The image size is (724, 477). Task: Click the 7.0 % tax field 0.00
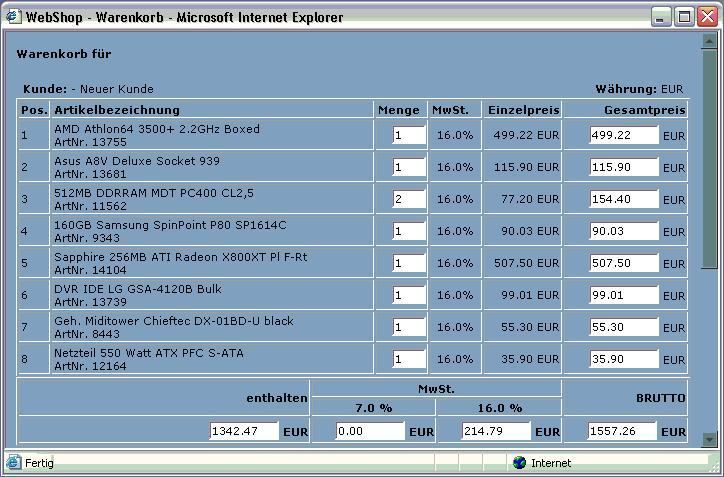[370, 431]
